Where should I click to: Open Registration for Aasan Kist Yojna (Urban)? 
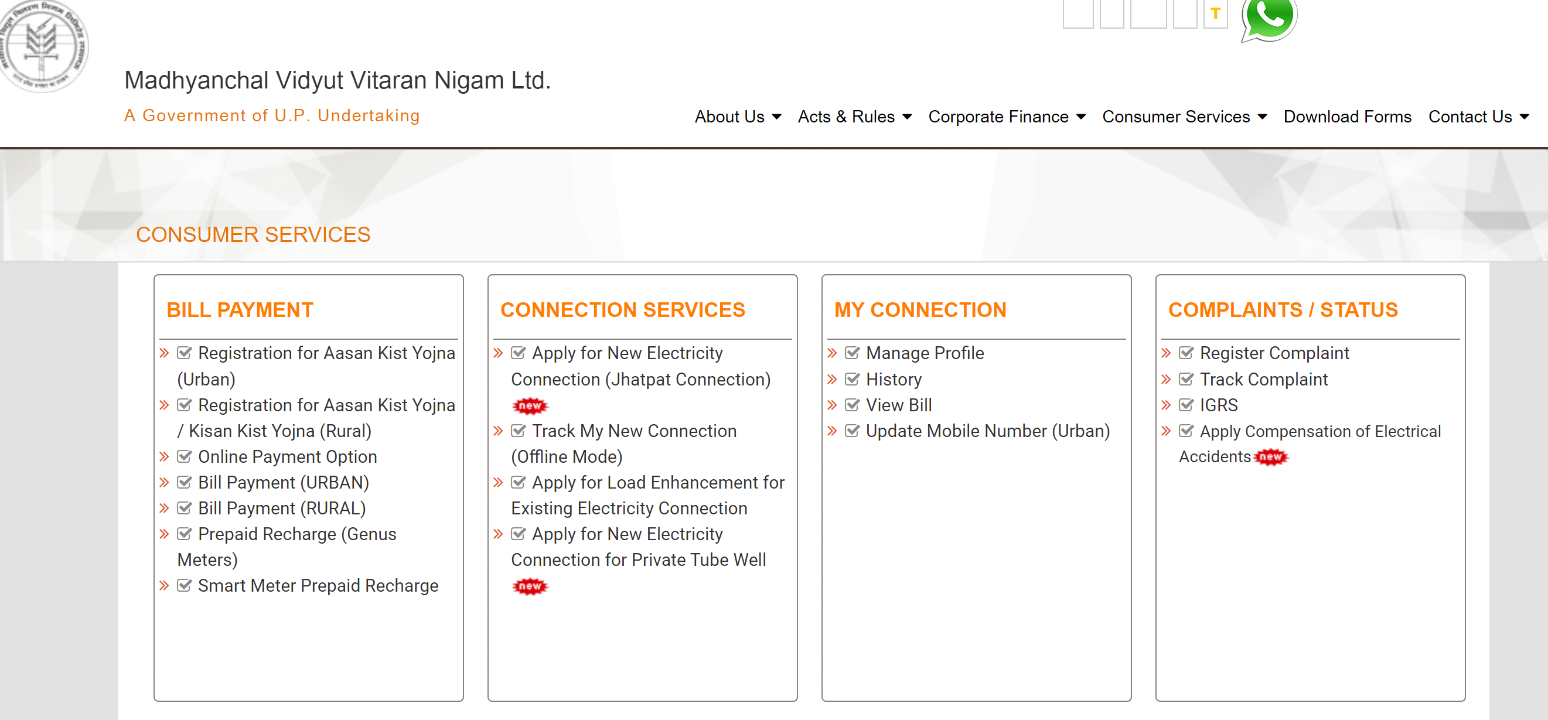pyautogui.click(x=316, y=366)
